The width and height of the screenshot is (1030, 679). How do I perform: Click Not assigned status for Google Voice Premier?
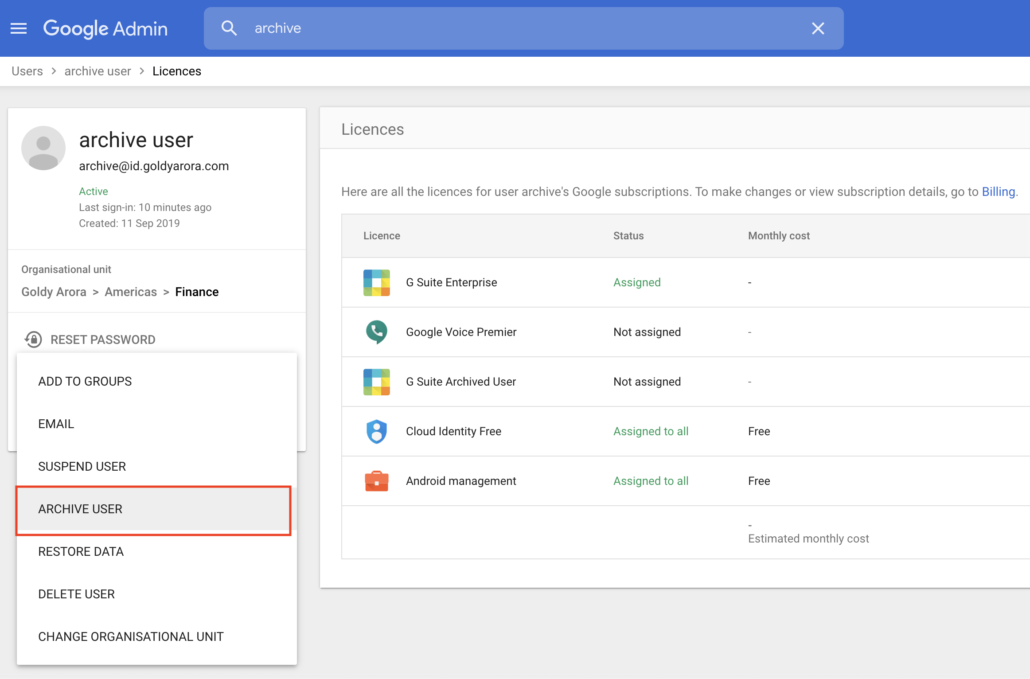coord(647,332)
